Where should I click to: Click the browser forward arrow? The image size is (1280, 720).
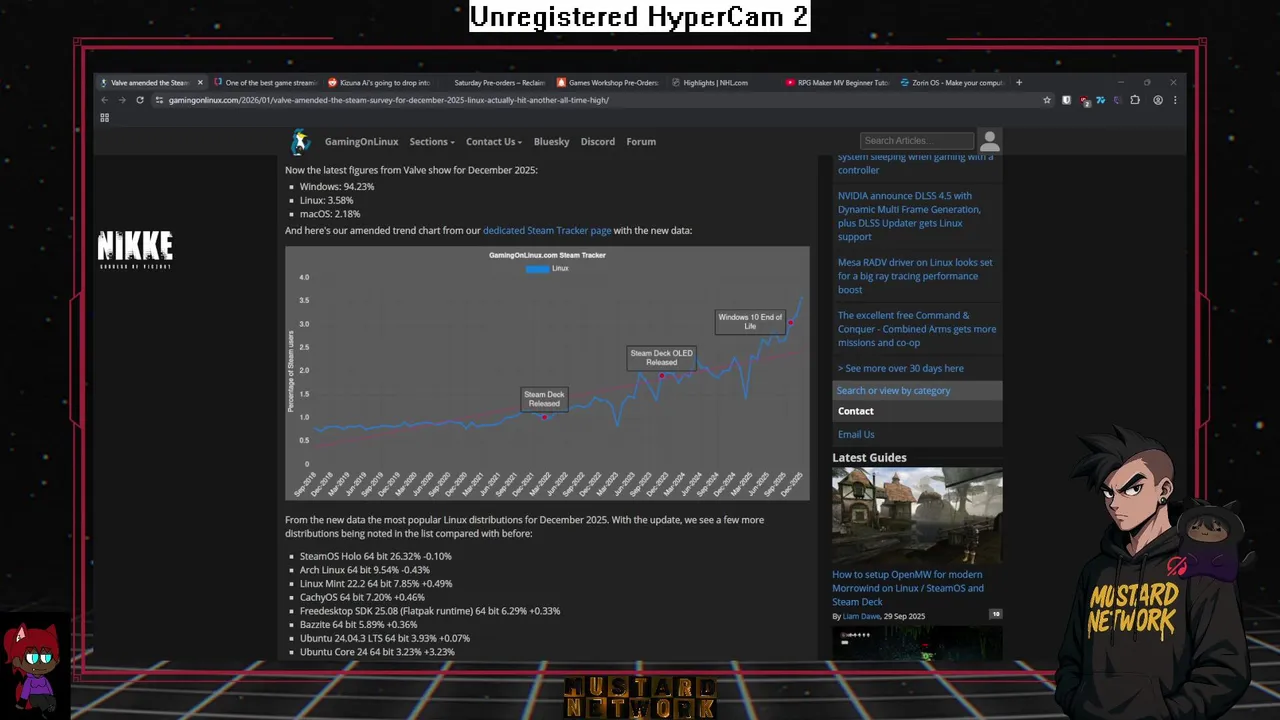pyautogui.click(x=121, y=100)
